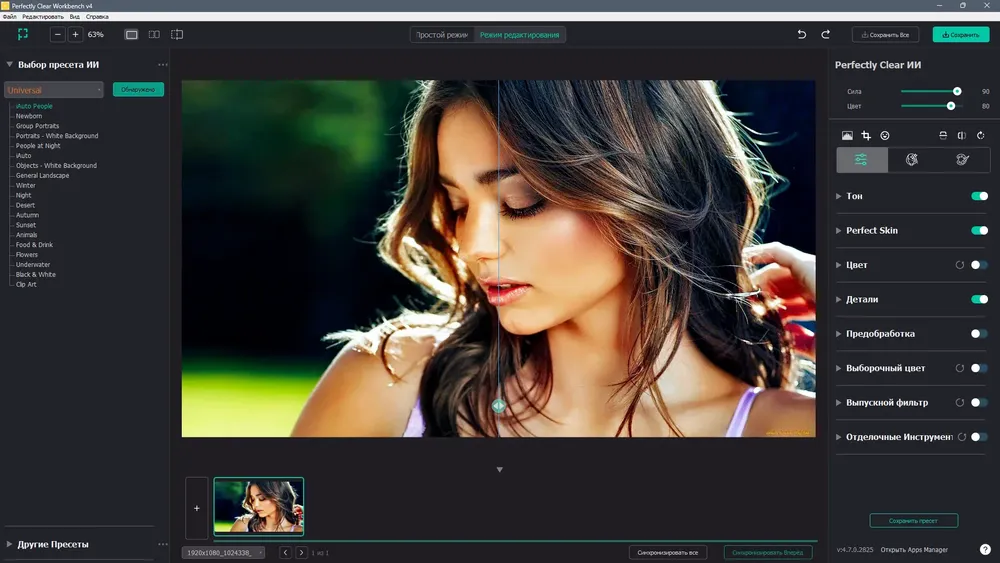Click the Сила strength slider handle
Screen dimensions: 1000x563
[957, 91]
